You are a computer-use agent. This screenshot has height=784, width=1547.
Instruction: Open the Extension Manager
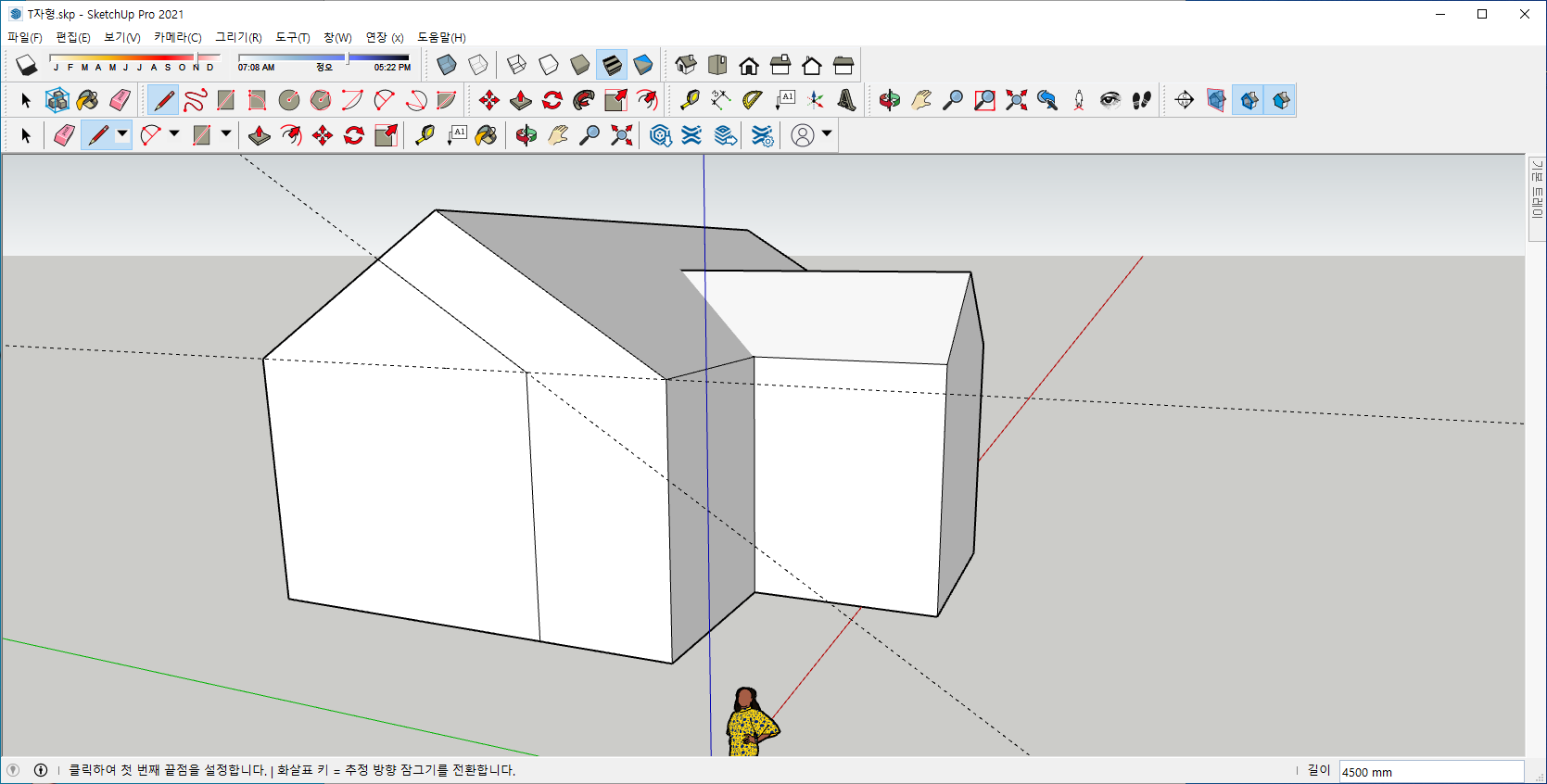coord(762,135)
